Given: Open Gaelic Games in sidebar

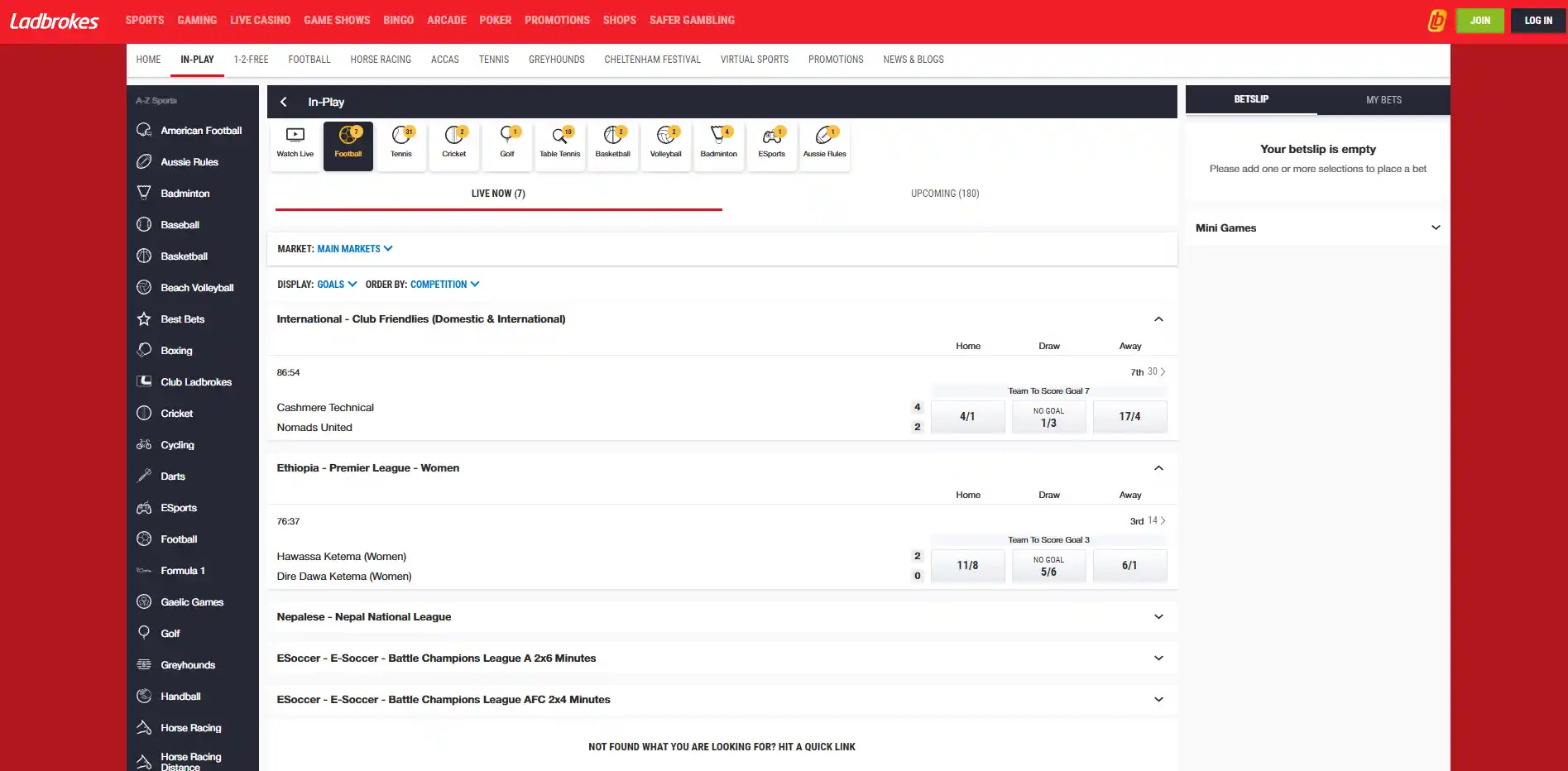Looking at the screenshot, I should click(x=193, y=602).
